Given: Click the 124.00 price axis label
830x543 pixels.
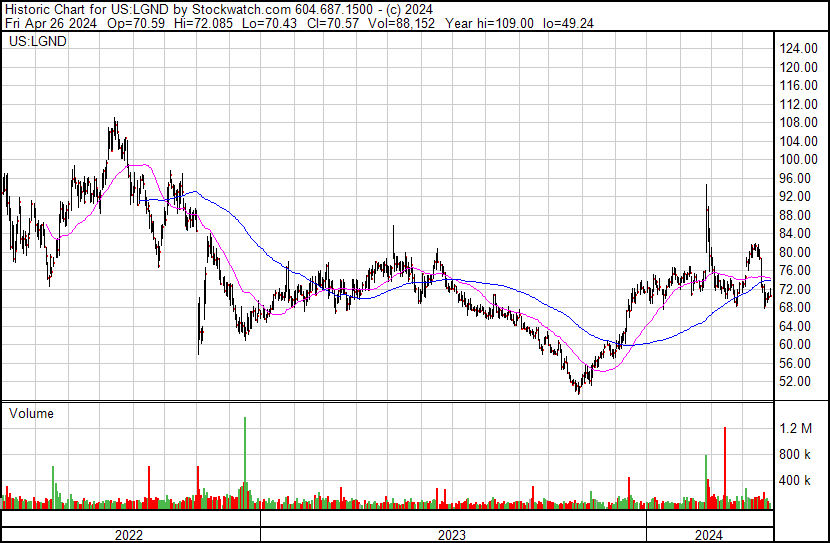Looking at the screenshot, I should pyautogui.click(x=801, y=49).
